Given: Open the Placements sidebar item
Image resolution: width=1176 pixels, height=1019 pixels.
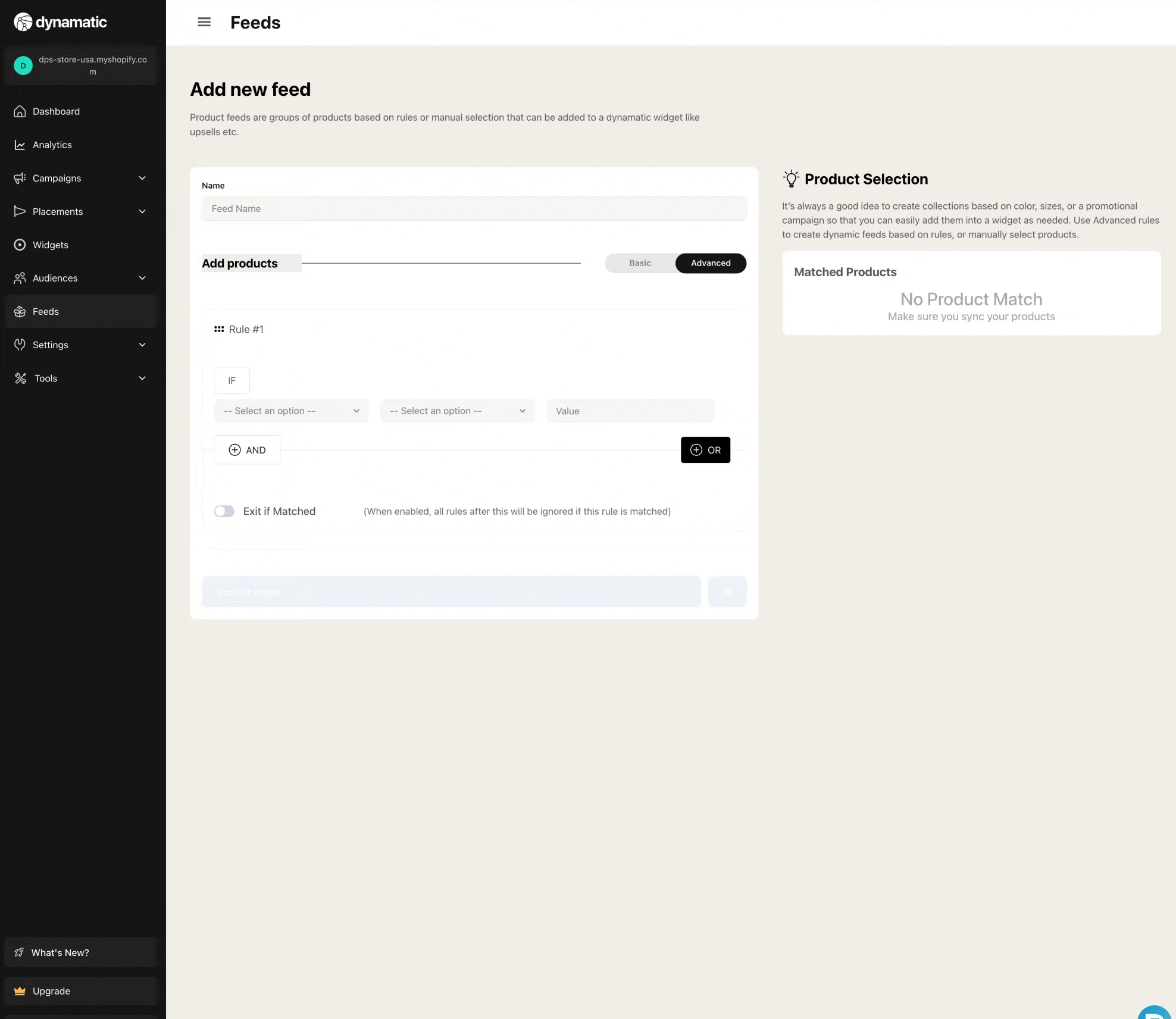Looking at the screenshot, I should [58, 211].
